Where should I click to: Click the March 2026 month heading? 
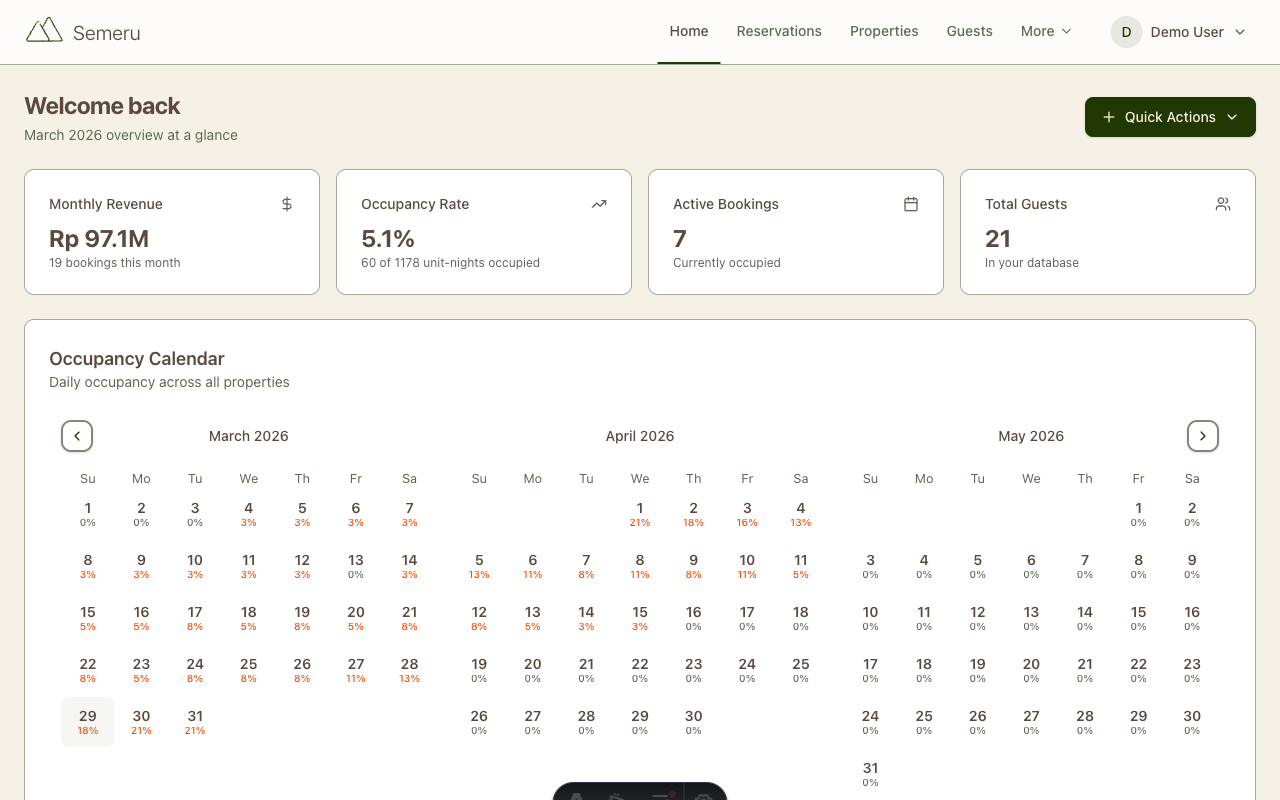(249, 436)
